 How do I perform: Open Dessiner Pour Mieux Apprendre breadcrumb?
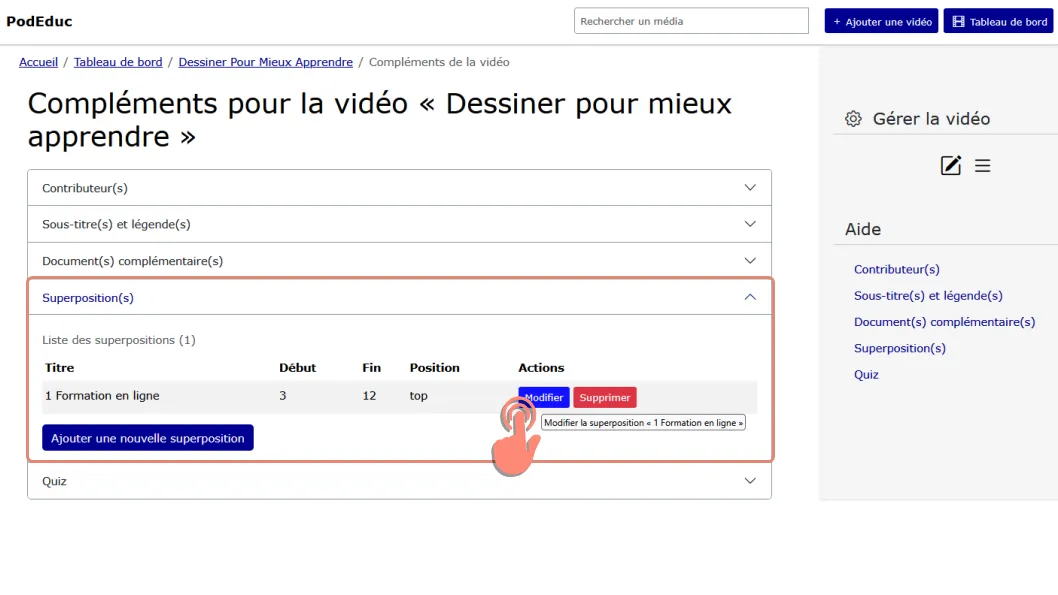[265, 62]
